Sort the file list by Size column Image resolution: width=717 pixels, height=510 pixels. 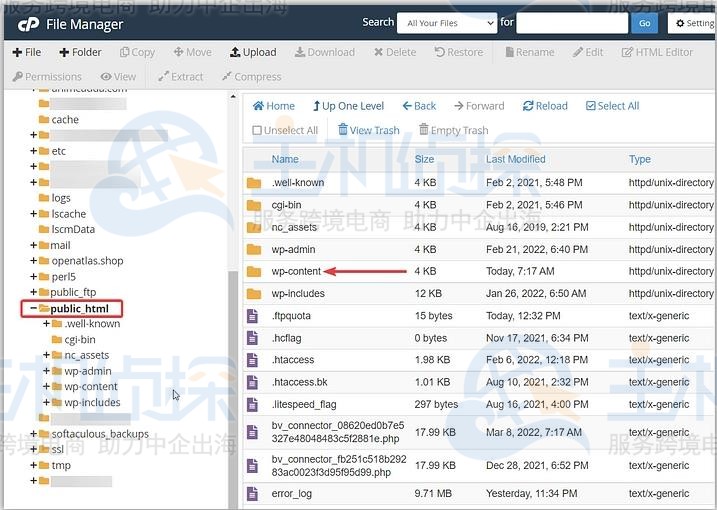click(x=424, y=159)
